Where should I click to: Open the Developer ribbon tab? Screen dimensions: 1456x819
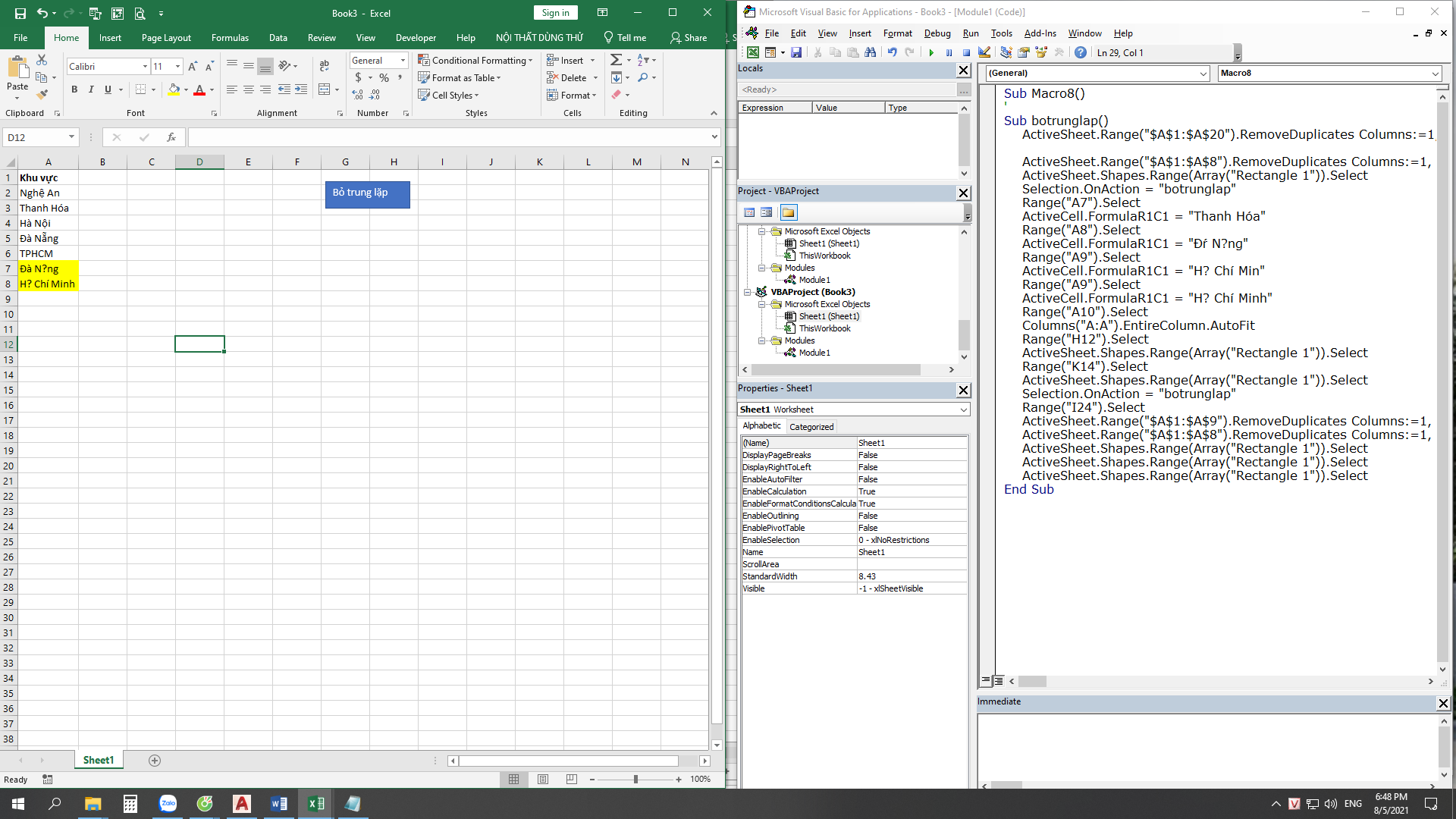416,38
